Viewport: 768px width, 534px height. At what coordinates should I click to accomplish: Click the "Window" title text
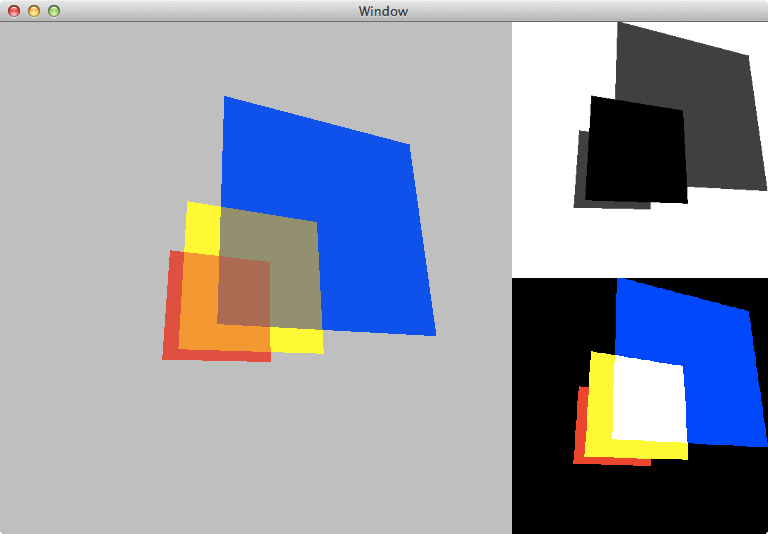pyautogui.click(x=383, y=11)
